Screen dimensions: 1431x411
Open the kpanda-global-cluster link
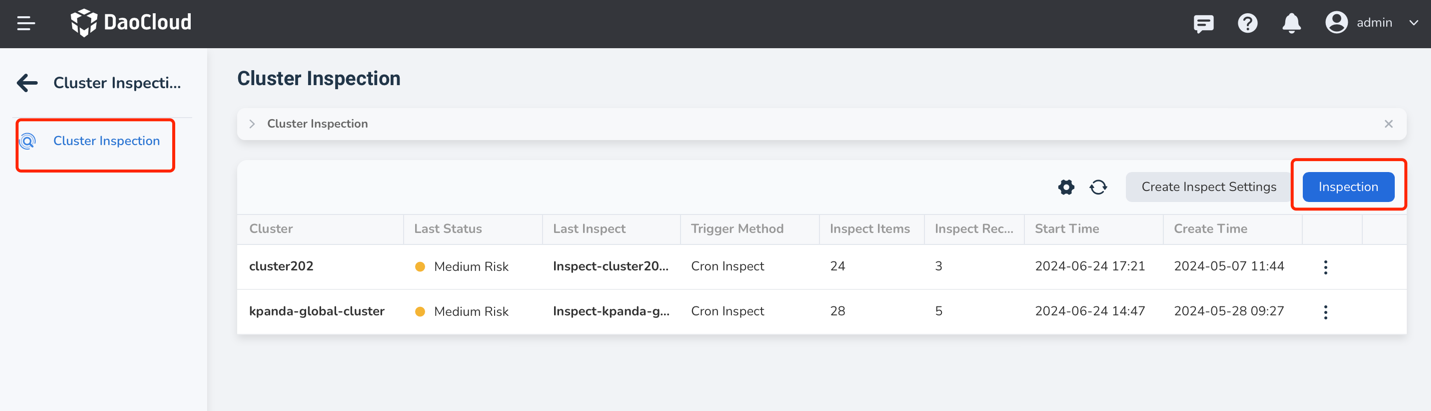point(316,311)
